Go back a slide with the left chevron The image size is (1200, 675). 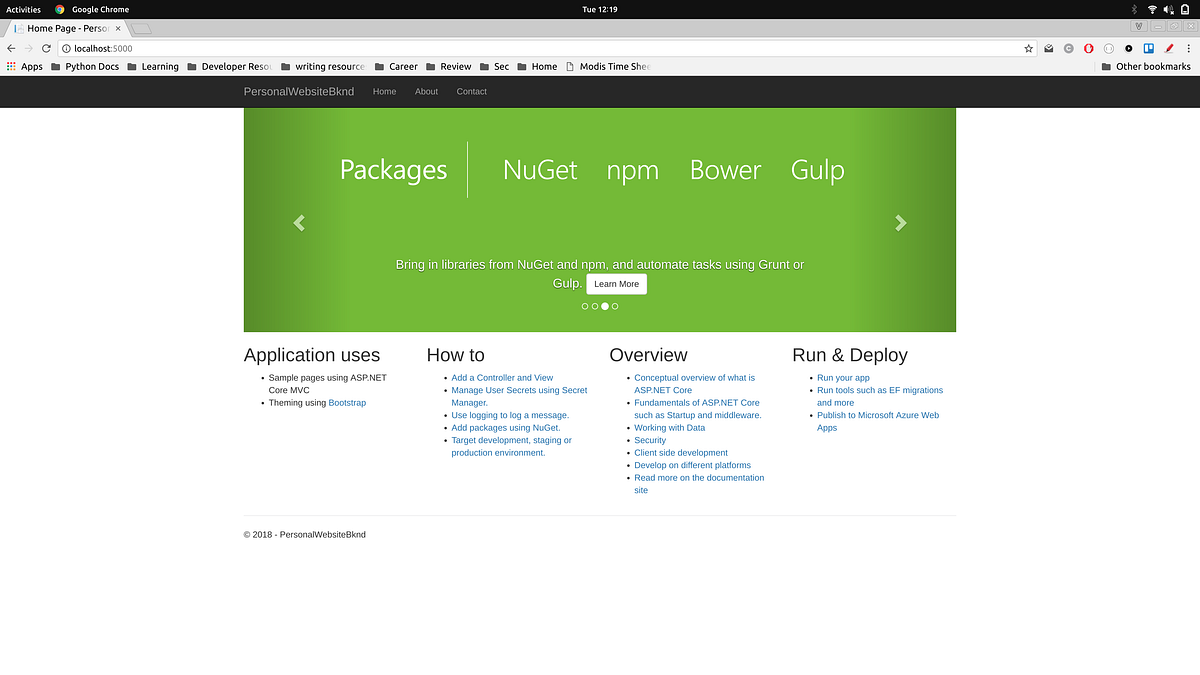pyautogui.click(x=299, y=223)
